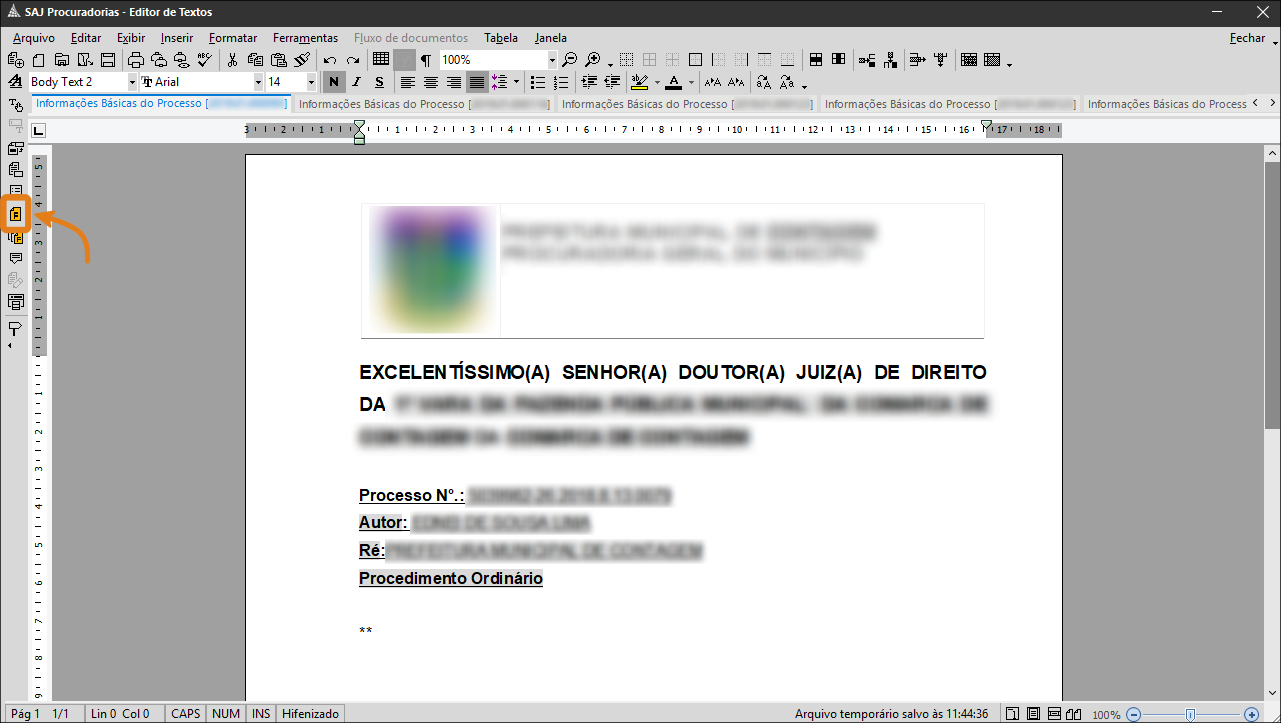Viewport: 1281px width, 723px height.
Task: Open the Body Text 2 style dropdown
Action: (x=131, y=82)
